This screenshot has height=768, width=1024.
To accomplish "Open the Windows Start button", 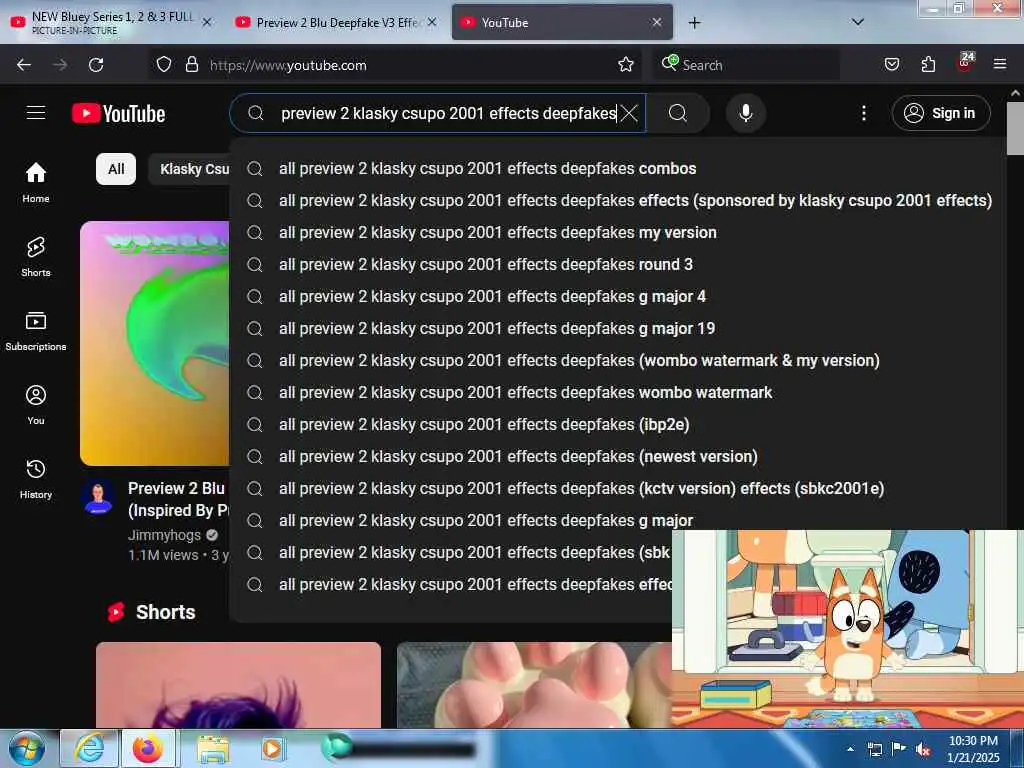I will pyautogui.click(x=26, y=748).
